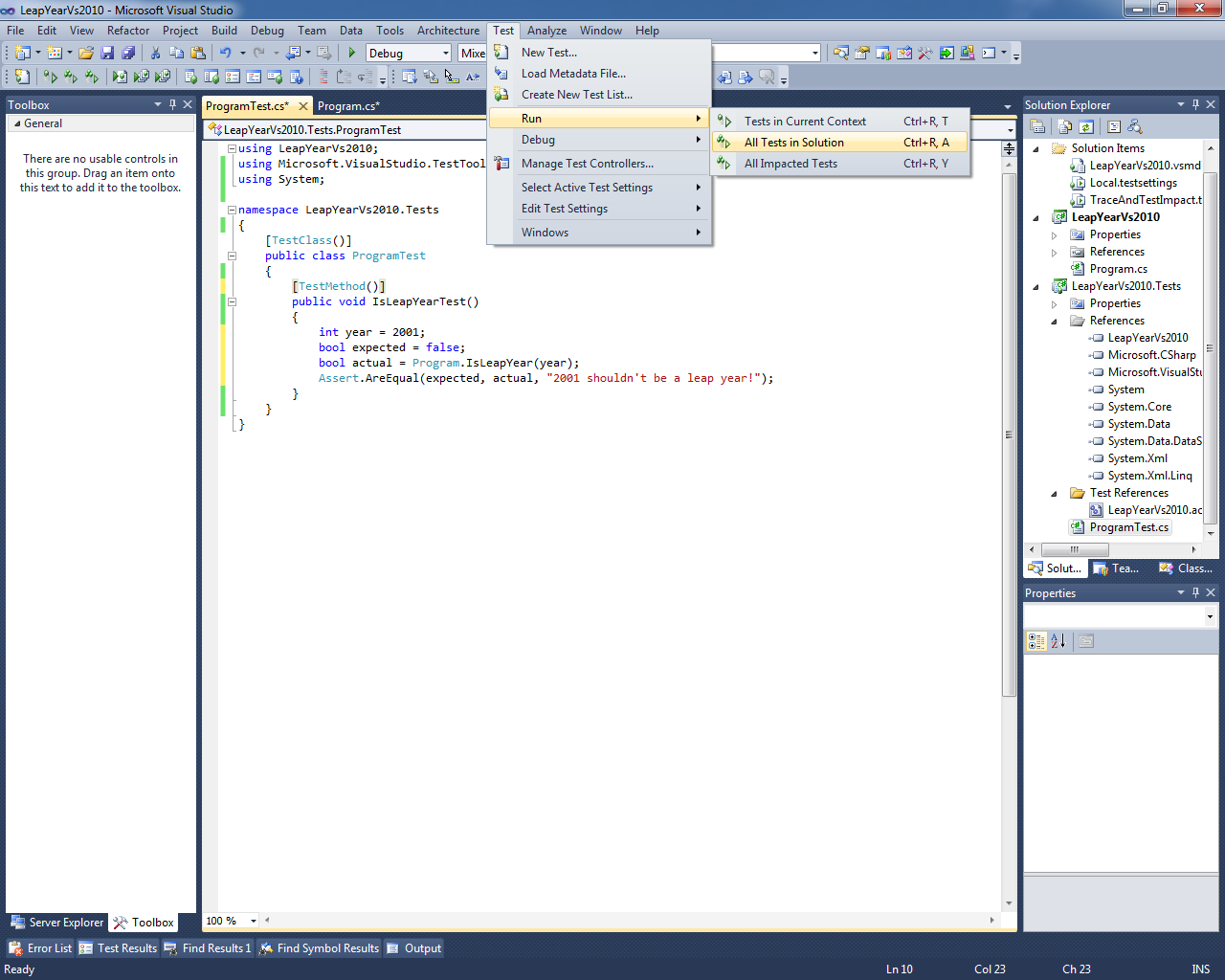Click the Start Debugging green play icon
The height and width of the screenshot is (980, 1225).
352,54
